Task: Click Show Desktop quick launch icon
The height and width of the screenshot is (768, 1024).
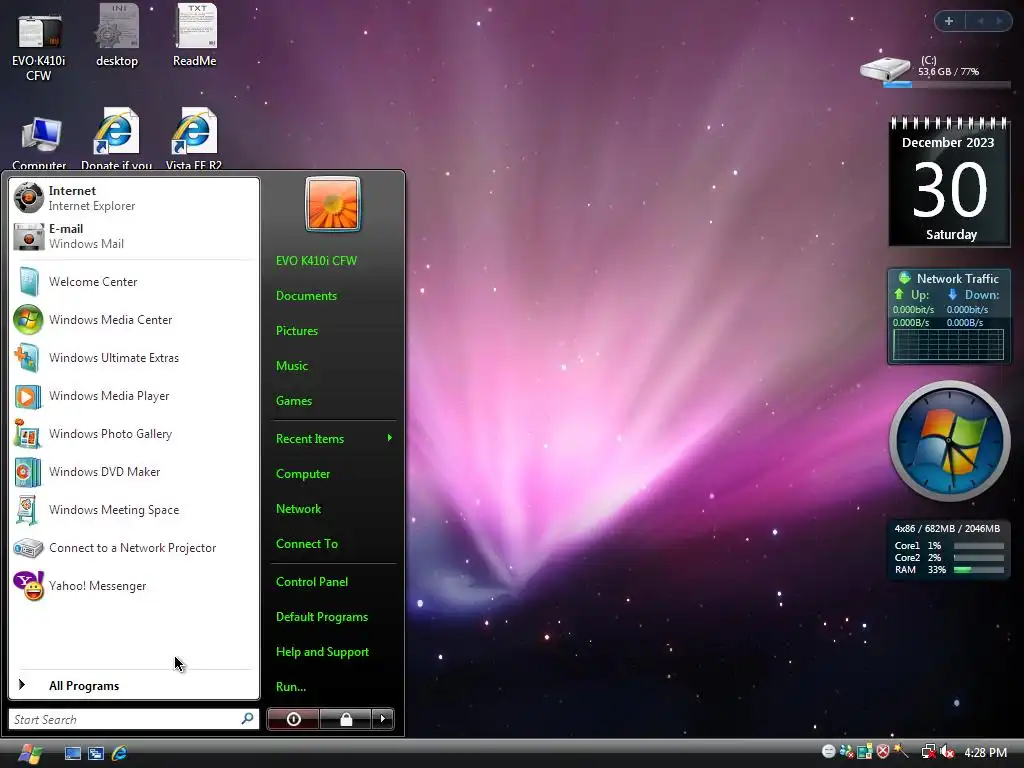Action: pyautogui.click(x=72, y=753)
